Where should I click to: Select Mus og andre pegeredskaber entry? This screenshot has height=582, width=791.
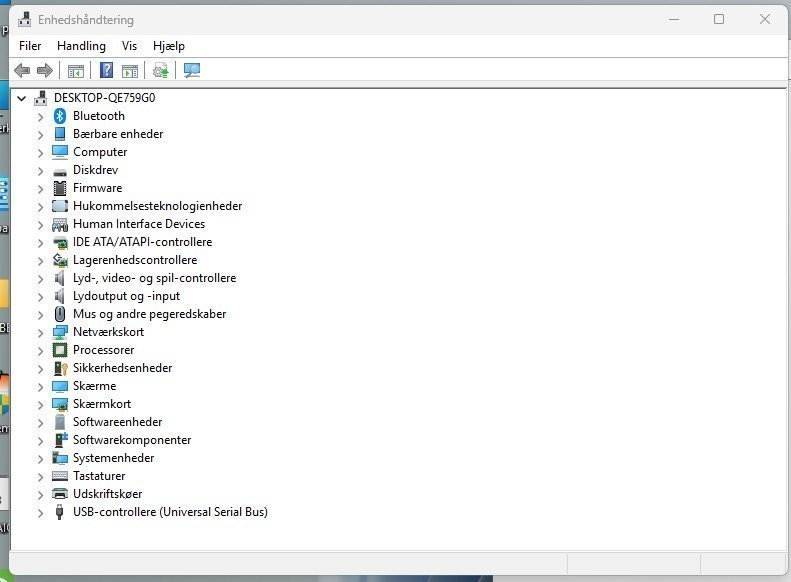(x=149, y=314)
